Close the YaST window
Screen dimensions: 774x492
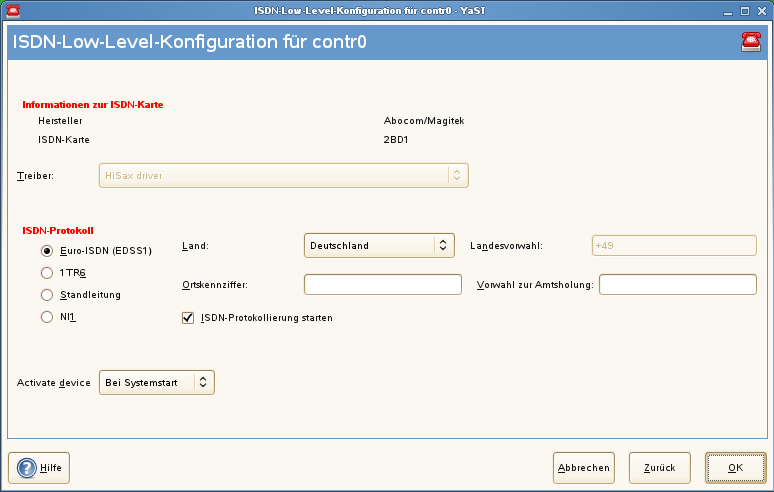click(762, 11)
